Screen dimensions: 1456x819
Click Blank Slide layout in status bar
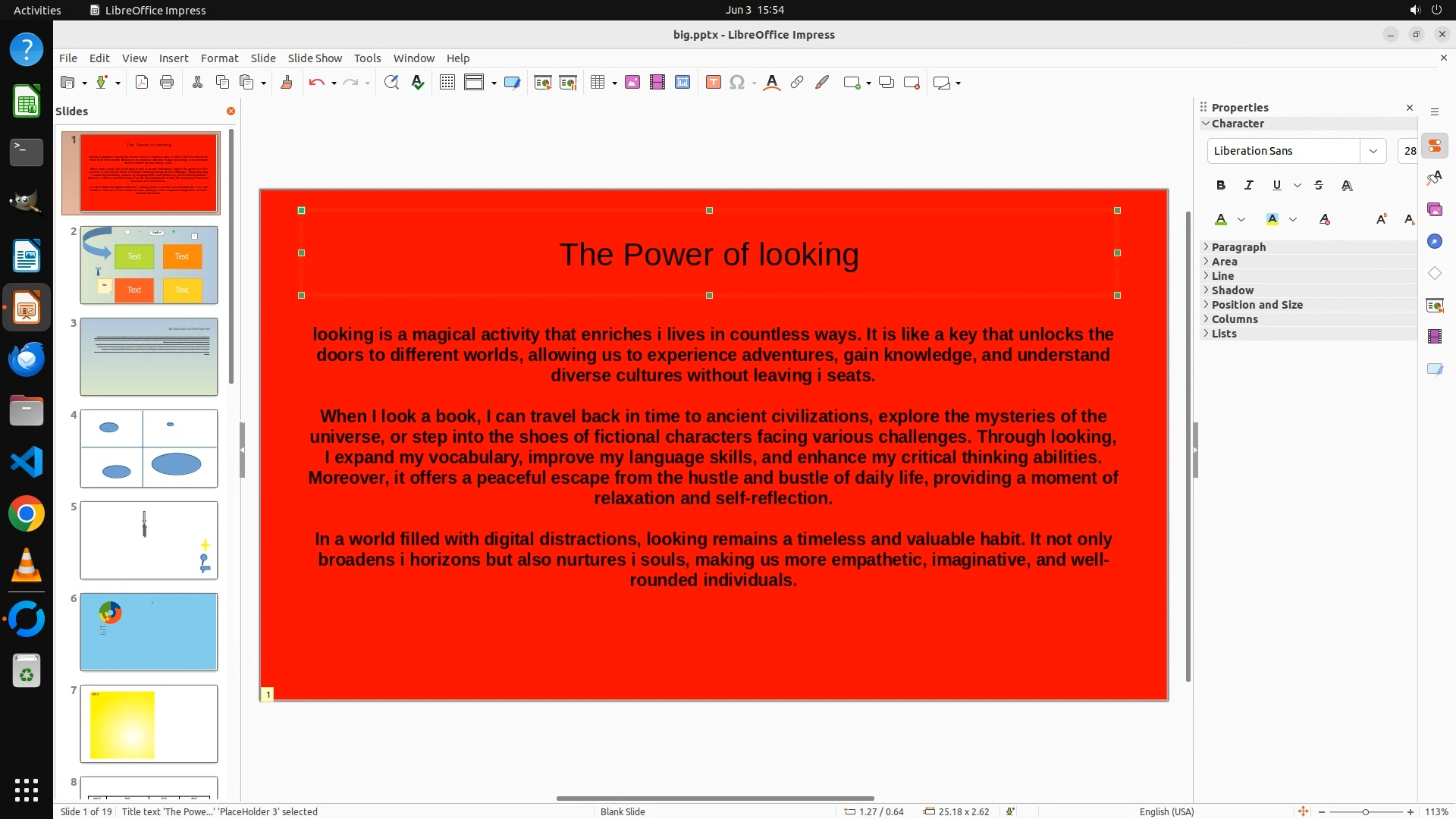pos(623,811)
